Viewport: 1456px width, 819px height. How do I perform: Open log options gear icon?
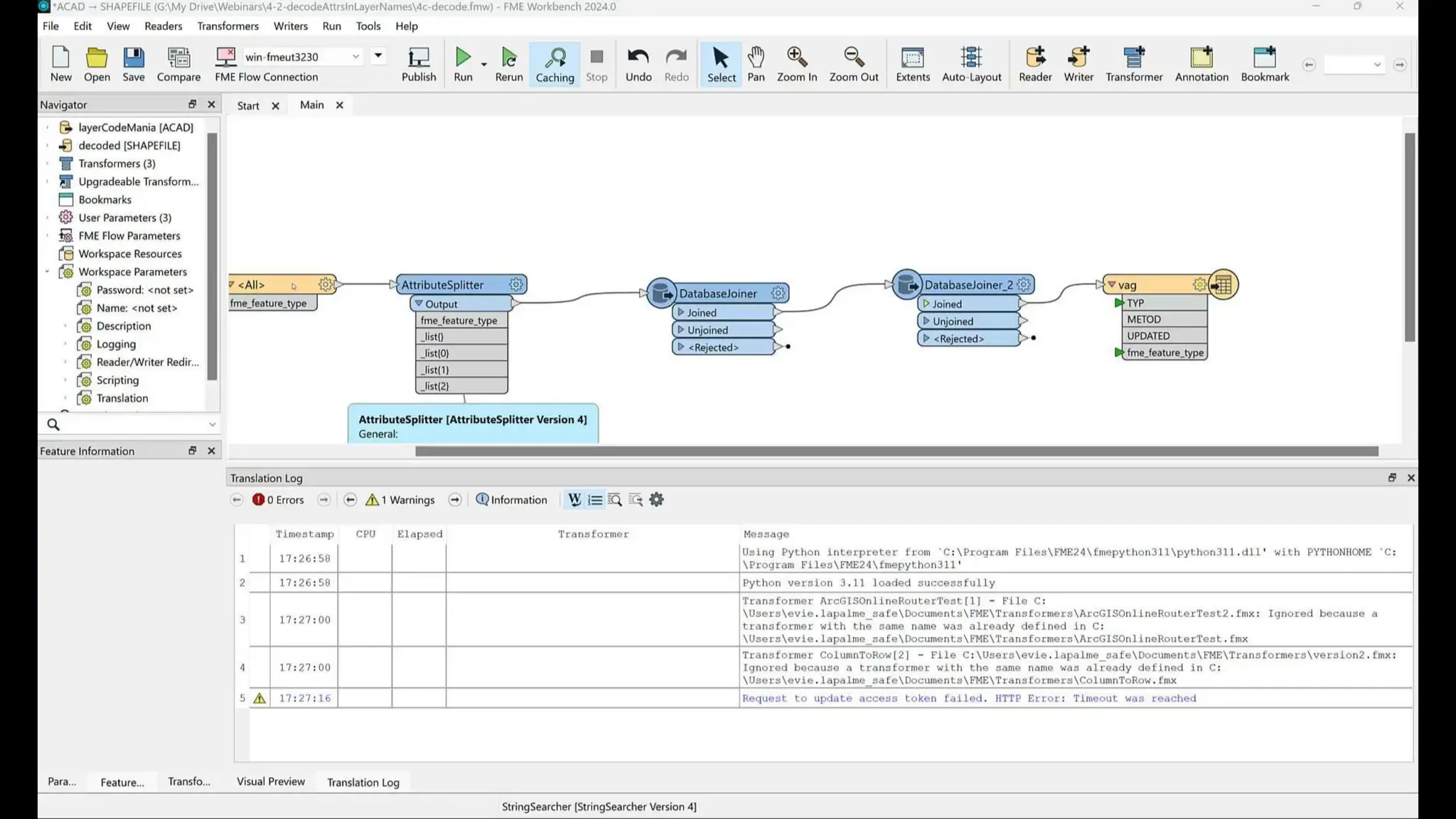[x=656, y=500]
